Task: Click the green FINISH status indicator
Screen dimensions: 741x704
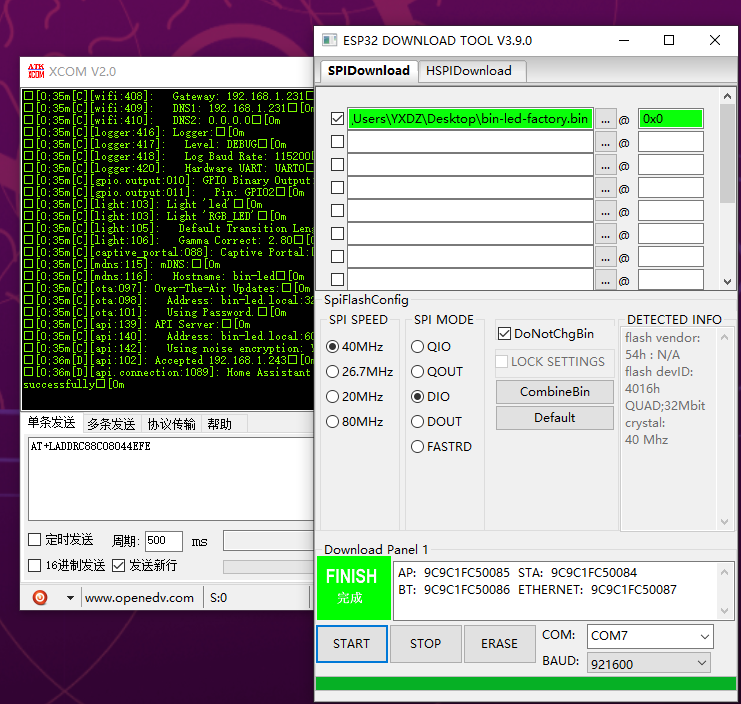Action: coord(353,588)
